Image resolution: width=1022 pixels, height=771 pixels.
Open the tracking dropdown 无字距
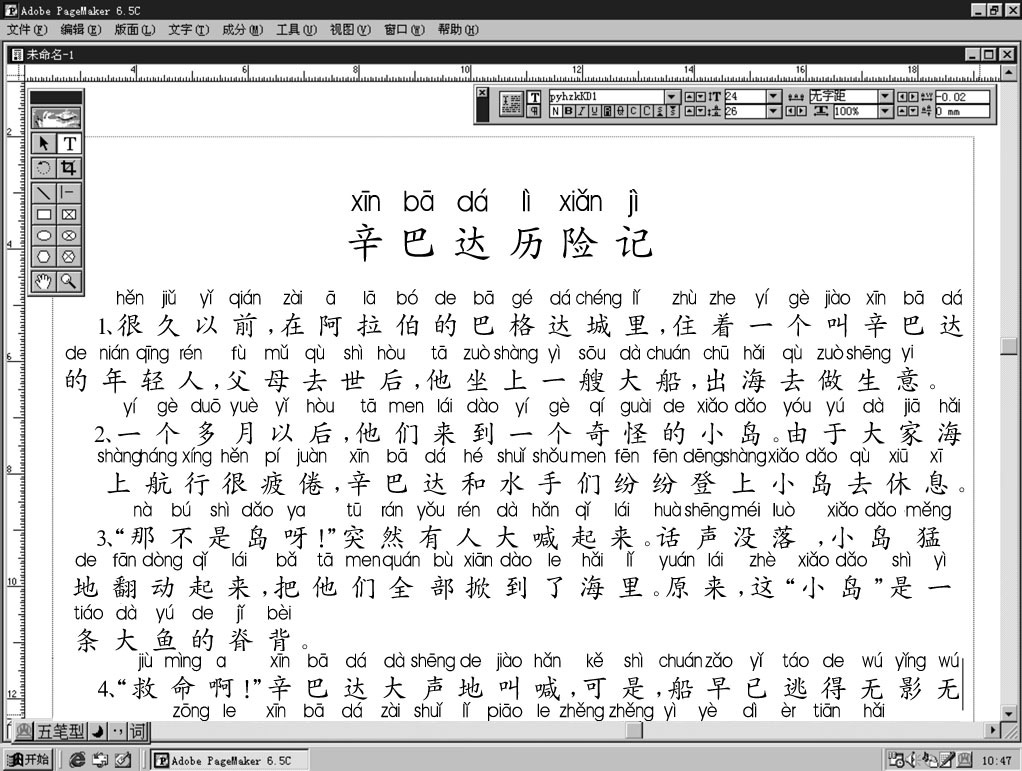[x=885, y=96]
